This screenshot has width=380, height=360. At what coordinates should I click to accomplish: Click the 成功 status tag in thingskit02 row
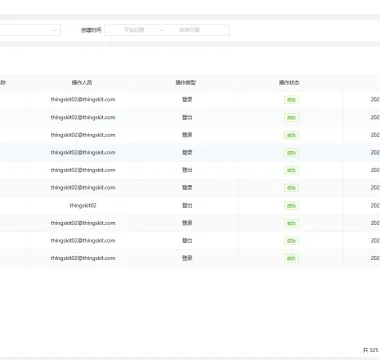[x=291, y=206]
